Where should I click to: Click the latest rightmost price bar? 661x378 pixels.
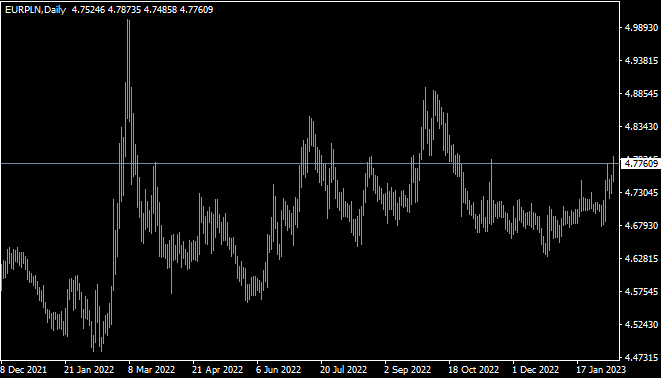(613, 169)
